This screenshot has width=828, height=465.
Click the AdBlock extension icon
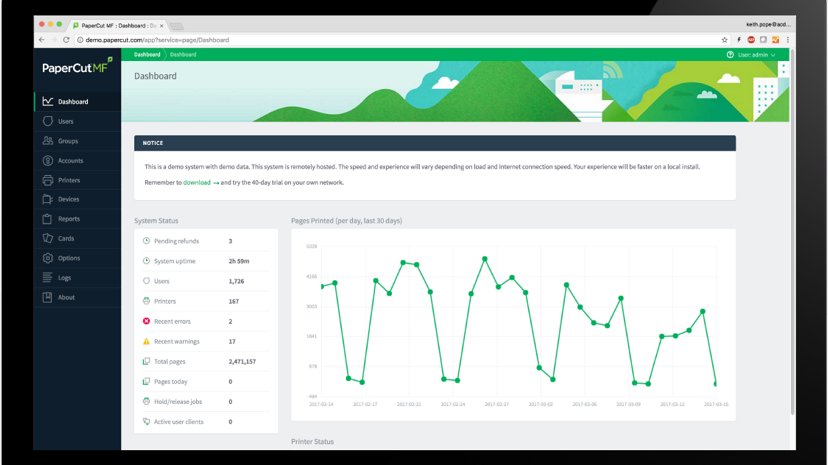[751, 40]
